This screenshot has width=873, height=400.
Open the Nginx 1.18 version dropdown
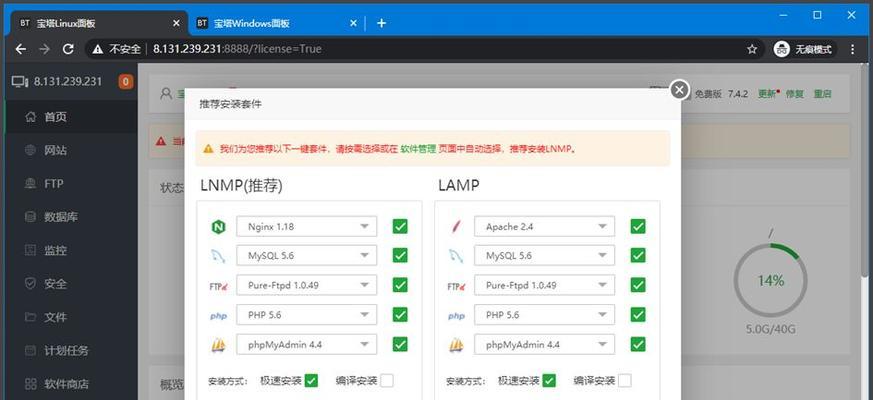(307, 227)
